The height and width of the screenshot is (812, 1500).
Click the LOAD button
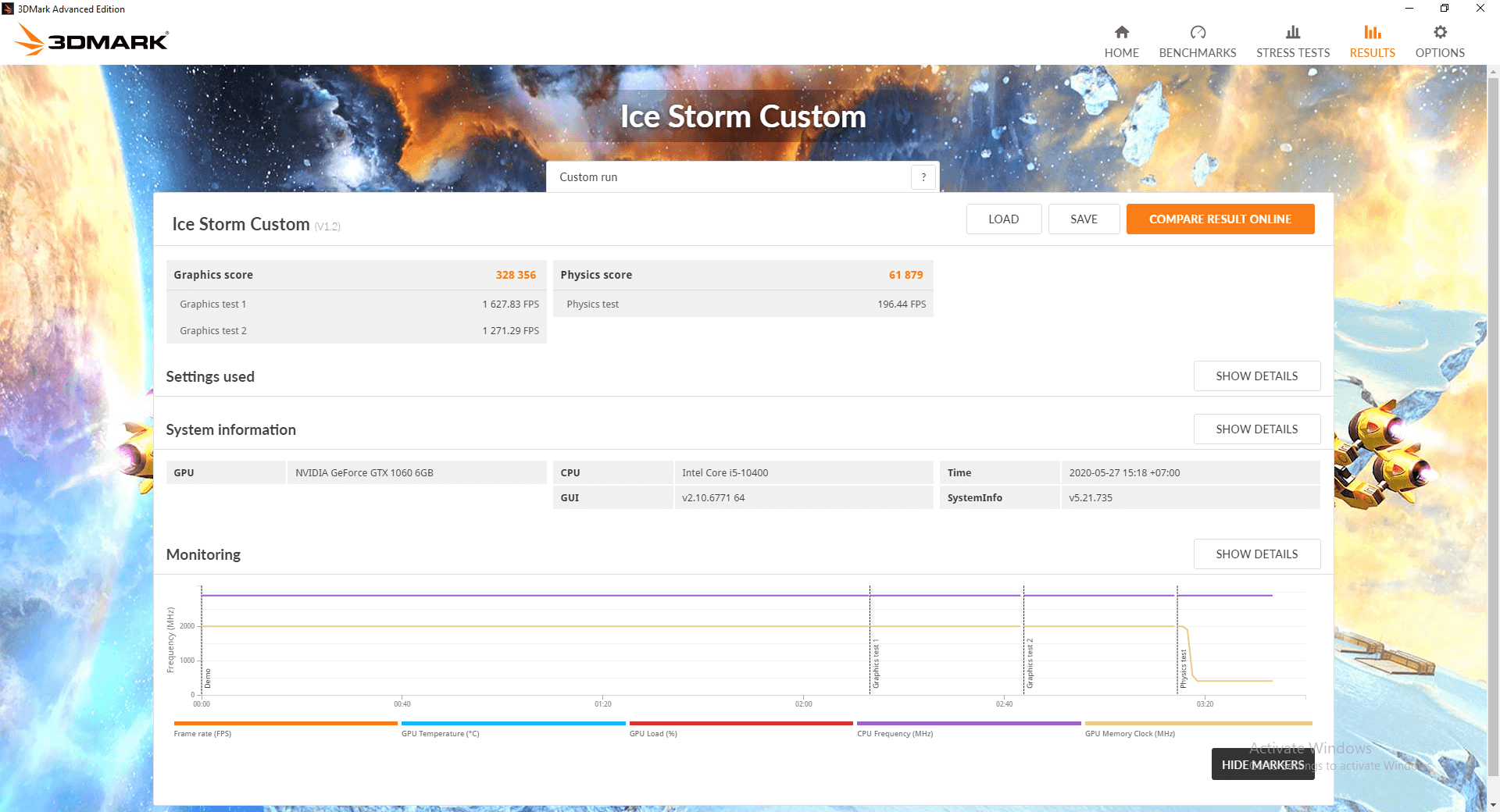[x=1004, y=219]
